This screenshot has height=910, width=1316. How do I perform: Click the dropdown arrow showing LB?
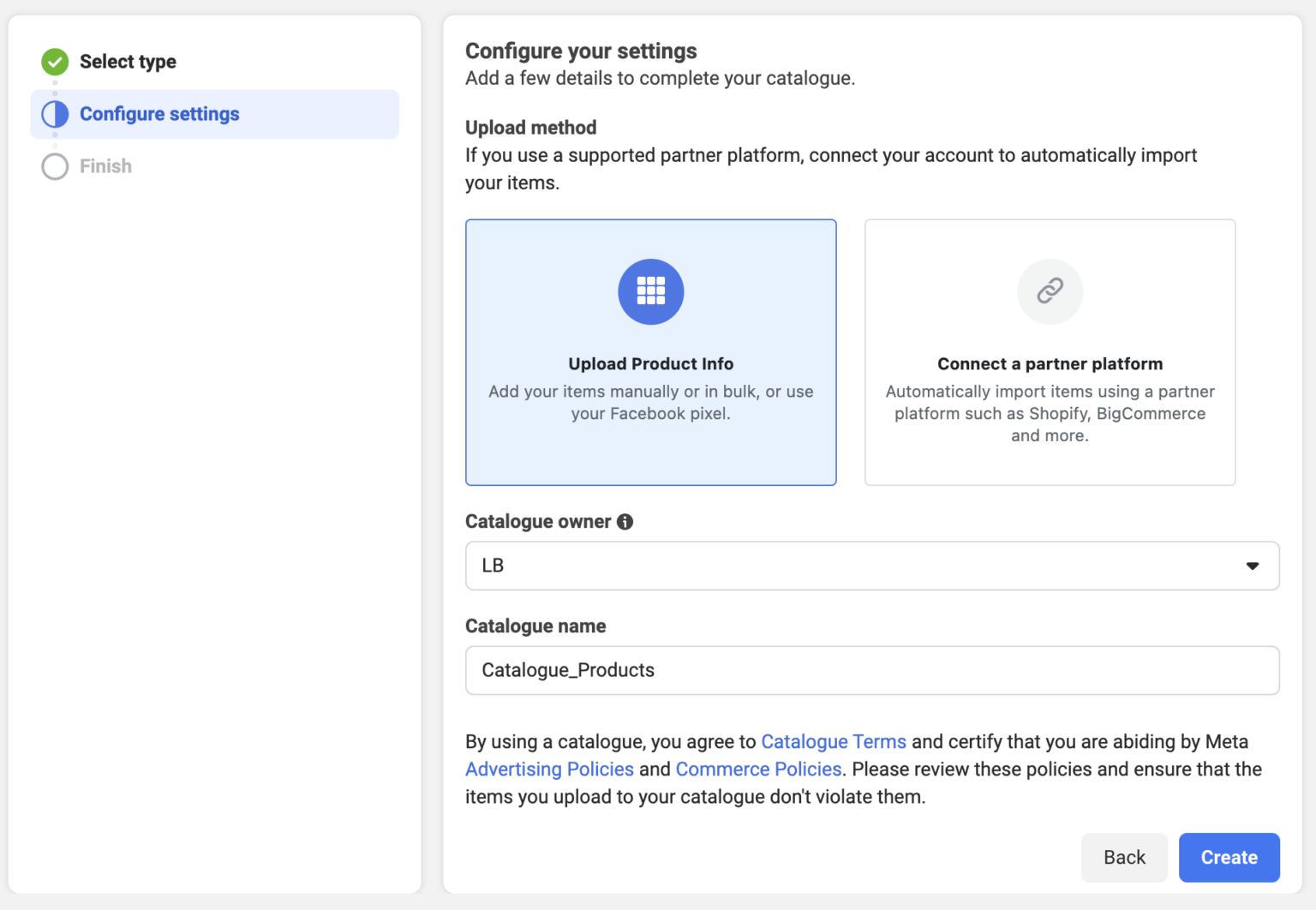pos(1253,566)
